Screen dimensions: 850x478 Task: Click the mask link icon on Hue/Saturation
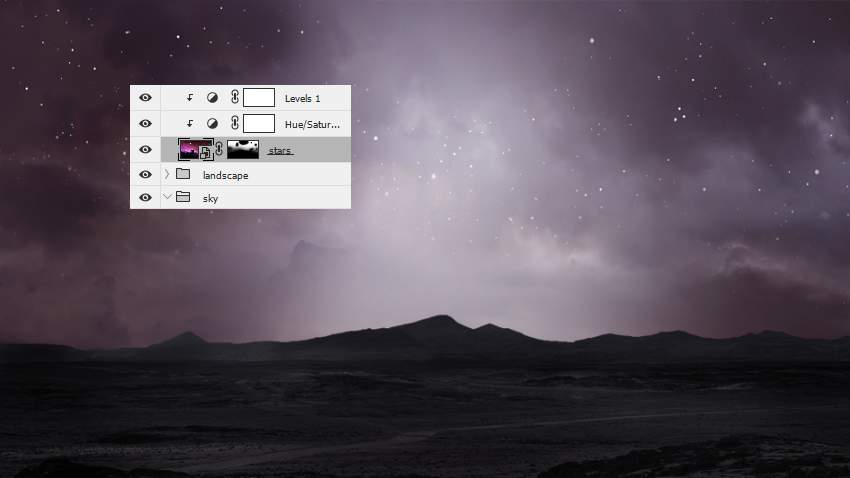coord(235,123)
